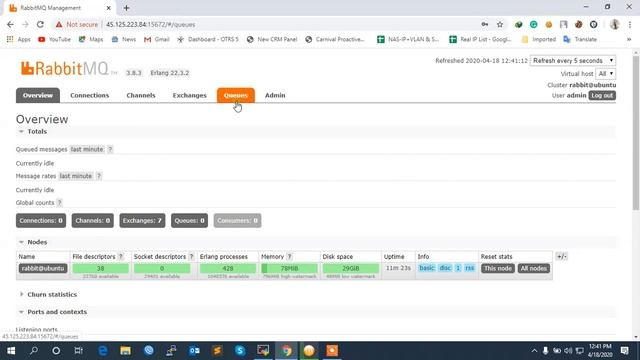
Task: Click the rss info tag
Action: [469, 268]
